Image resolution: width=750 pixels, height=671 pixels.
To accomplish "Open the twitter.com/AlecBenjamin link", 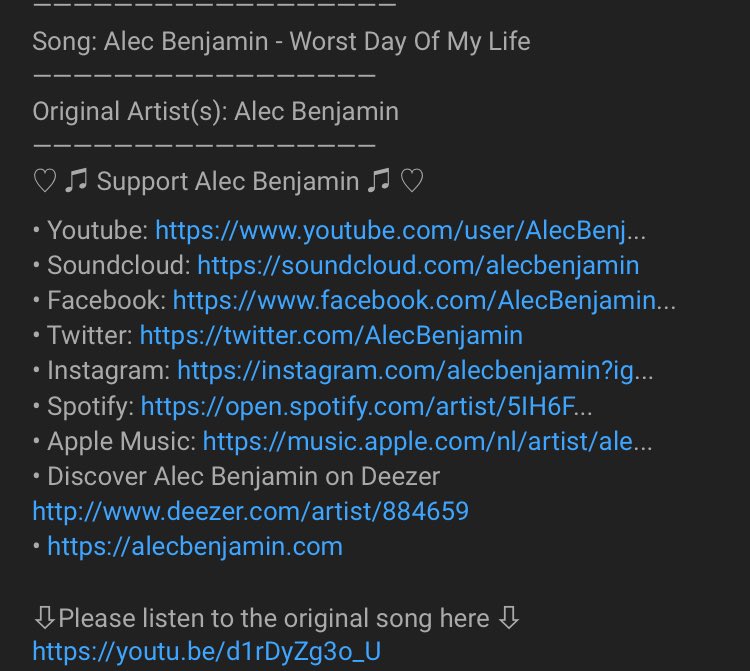I will click(331, 336).
